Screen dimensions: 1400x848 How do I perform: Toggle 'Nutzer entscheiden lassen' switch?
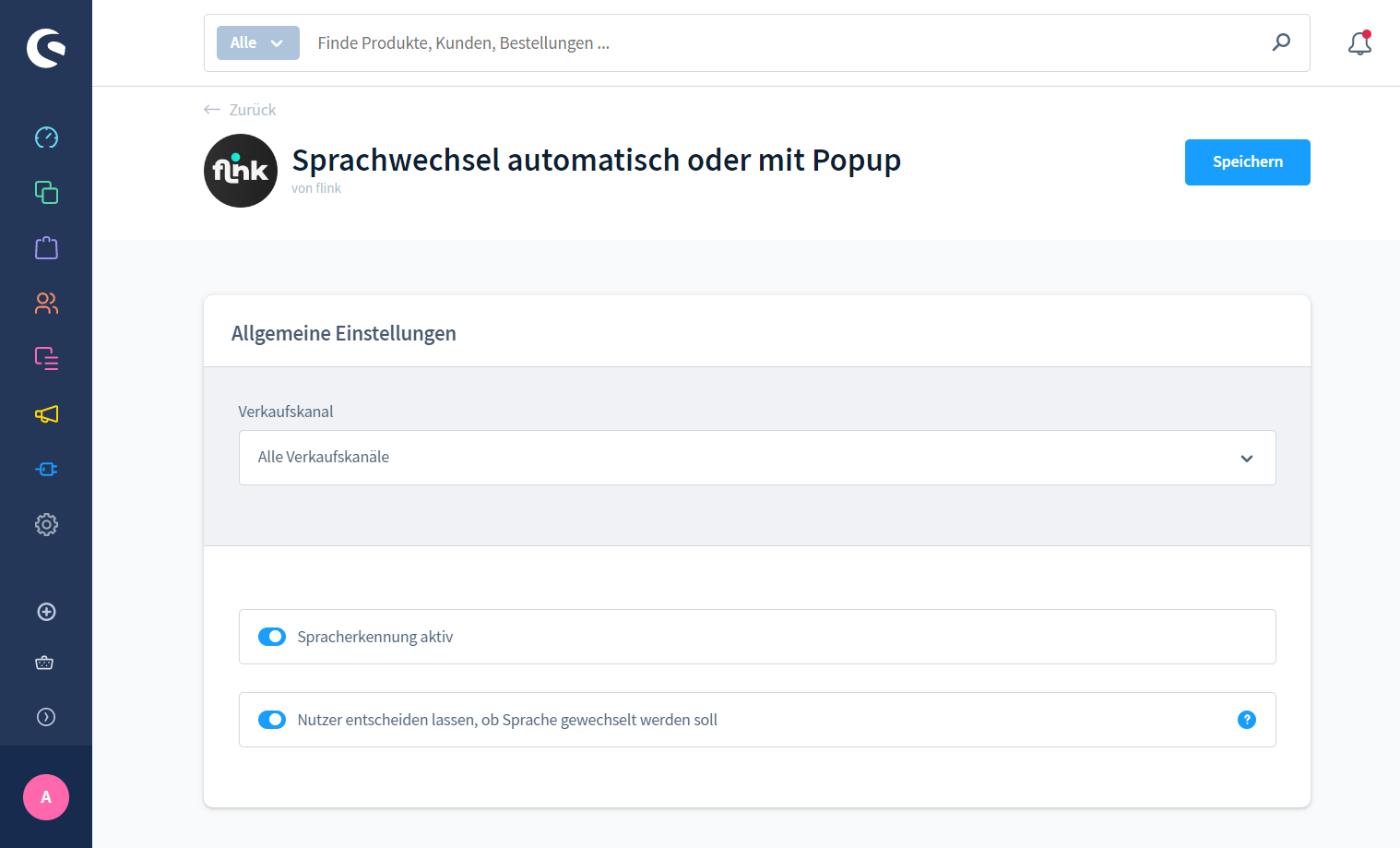(x=272, y=720)
